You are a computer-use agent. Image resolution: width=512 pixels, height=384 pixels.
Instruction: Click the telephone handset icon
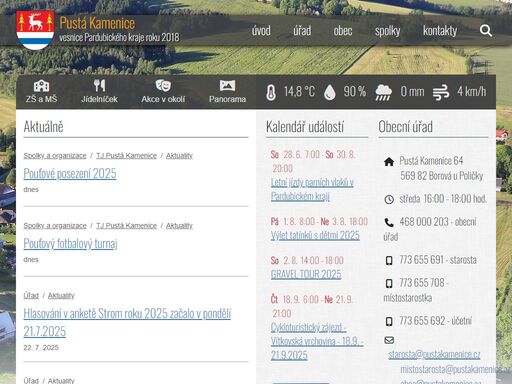[x=389, y=222]
